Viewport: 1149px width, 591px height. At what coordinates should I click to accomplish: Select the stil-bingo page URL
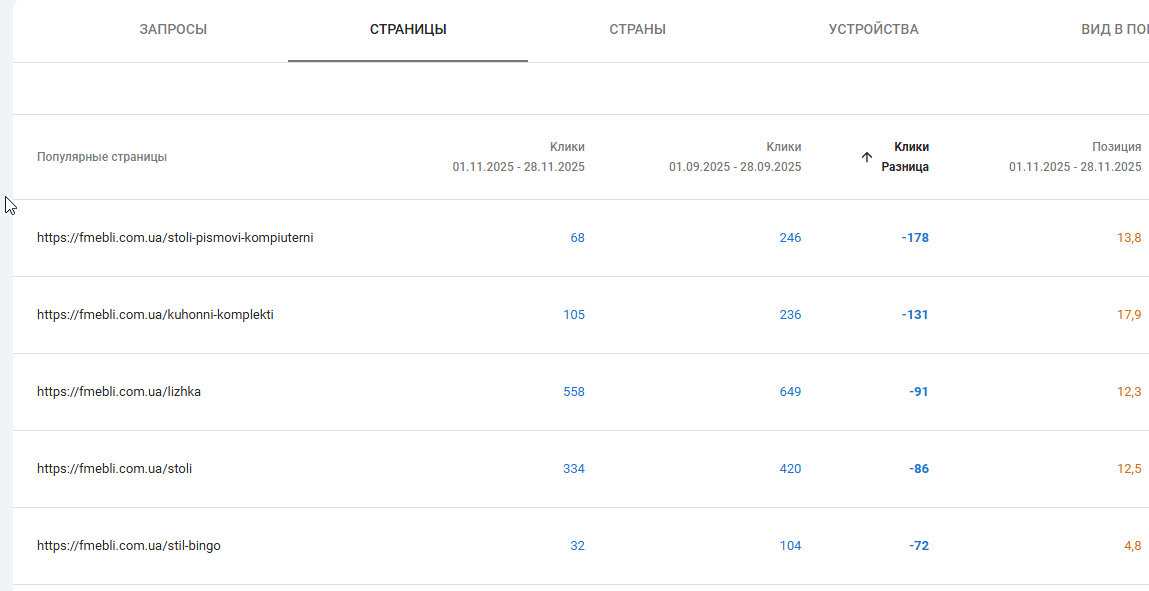(129, 546)
